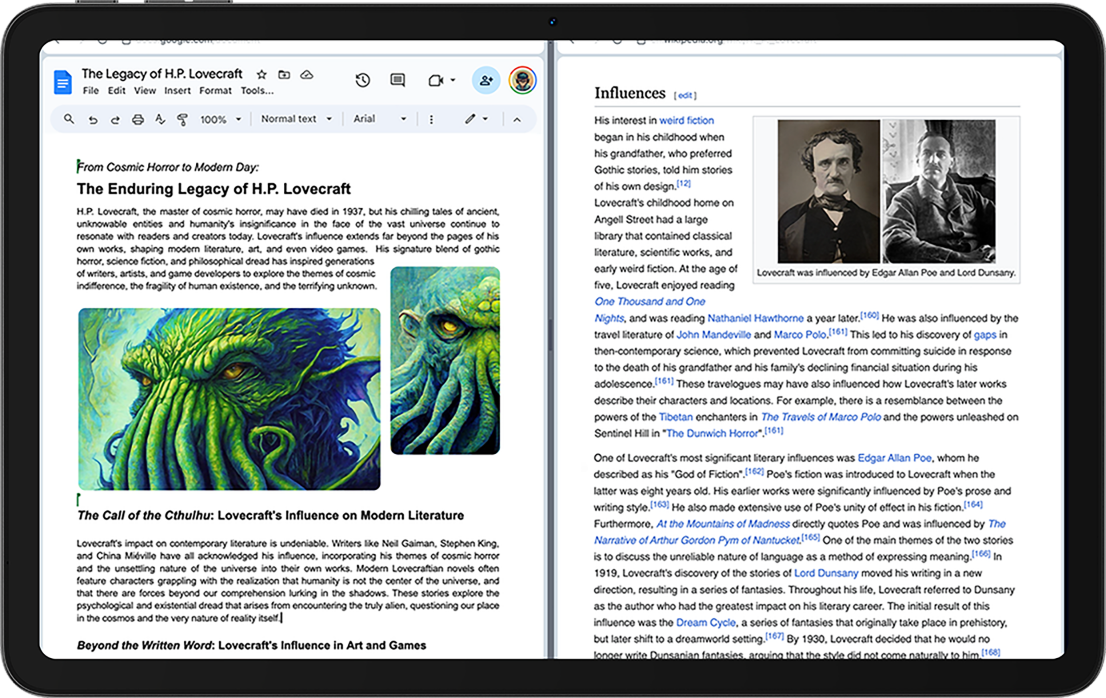Open the zoom 100% dropdown
The width and height of the screenshot is (1106, 698).
pyautogui.click(x=220, y=120)
